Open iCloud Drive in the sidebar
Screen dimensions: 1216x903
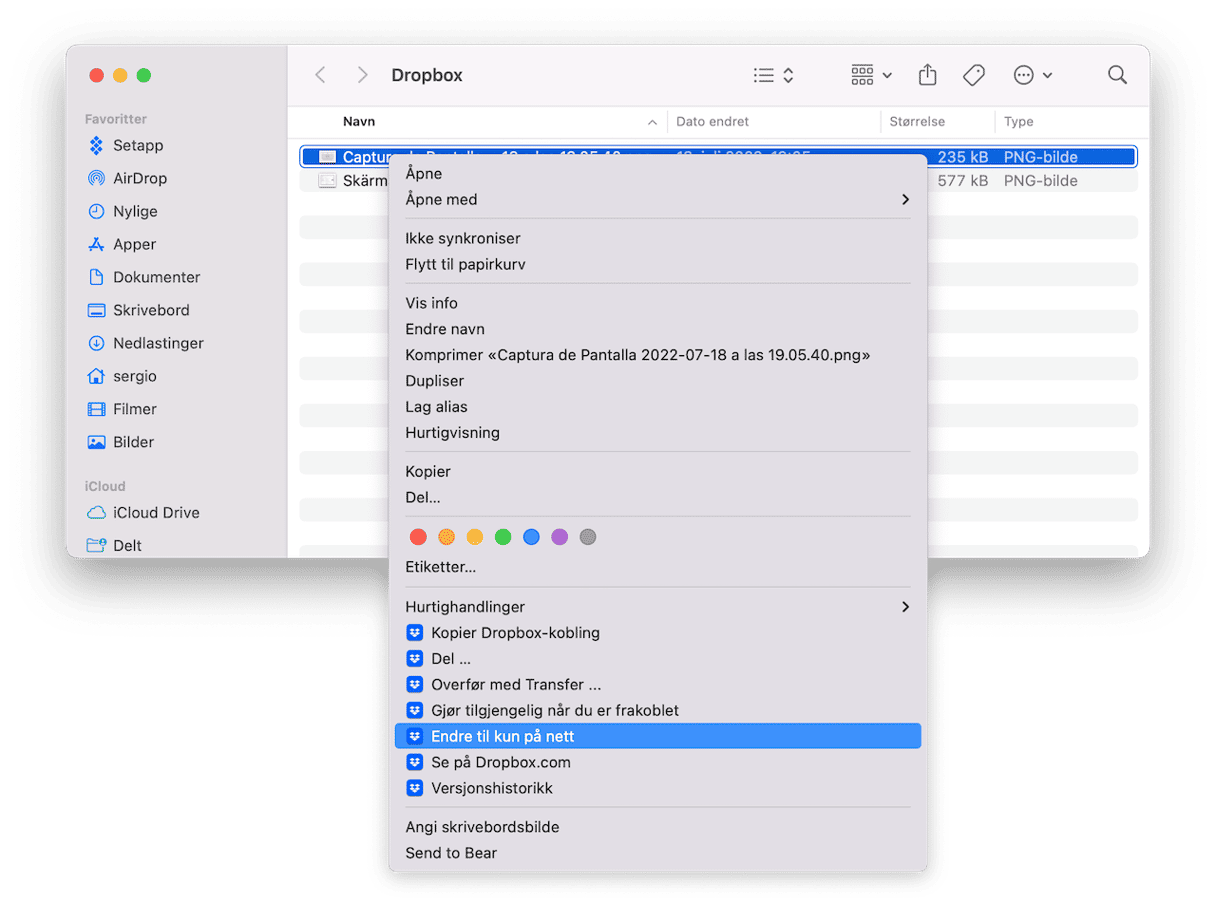[x=155, y=512]
